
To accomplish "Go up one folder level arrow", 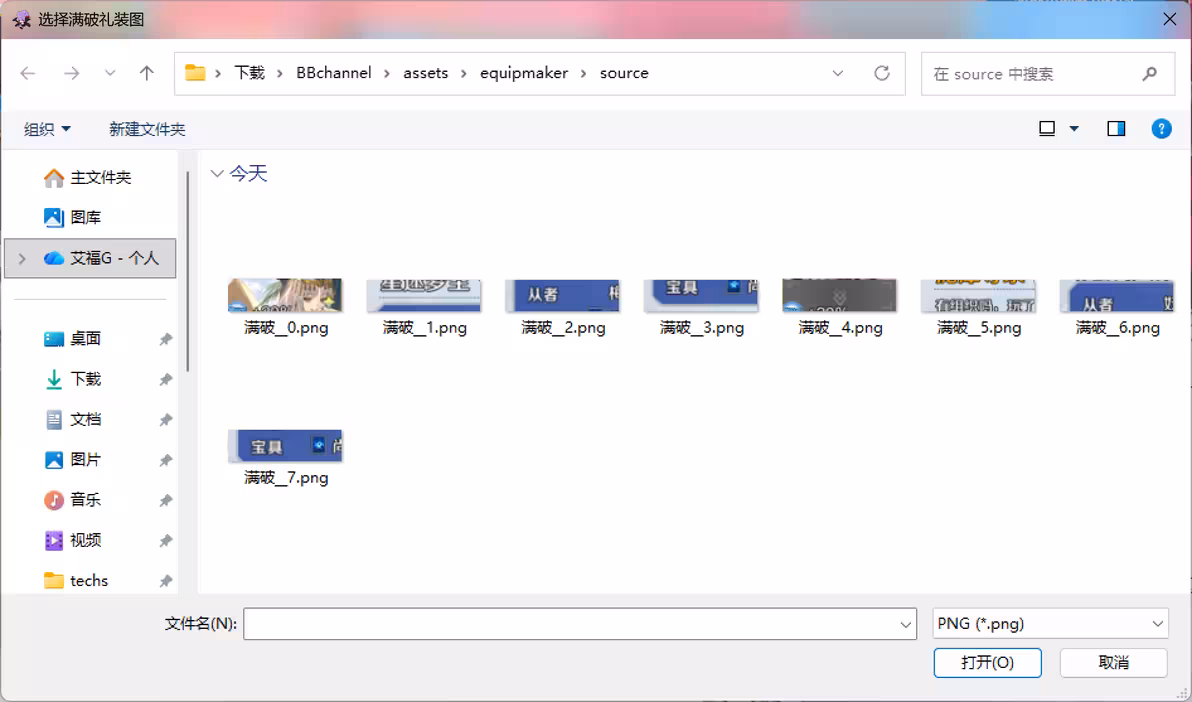I will pos(147,73).
